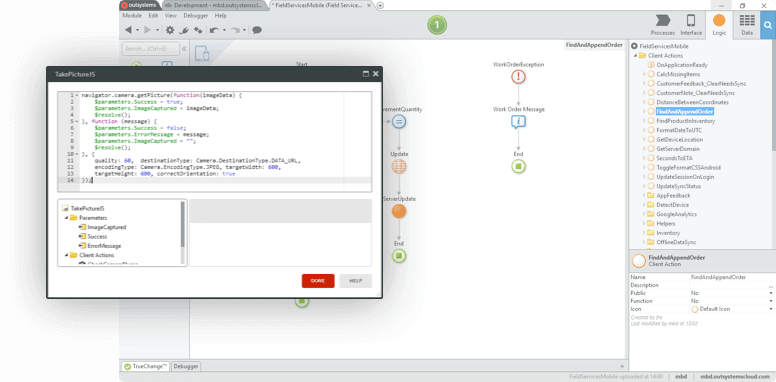Image resolution: width=776 pixels, height=382 pixels.
Task: Click the forward navigation arrow in toolbar
Action: click(147, 30)
